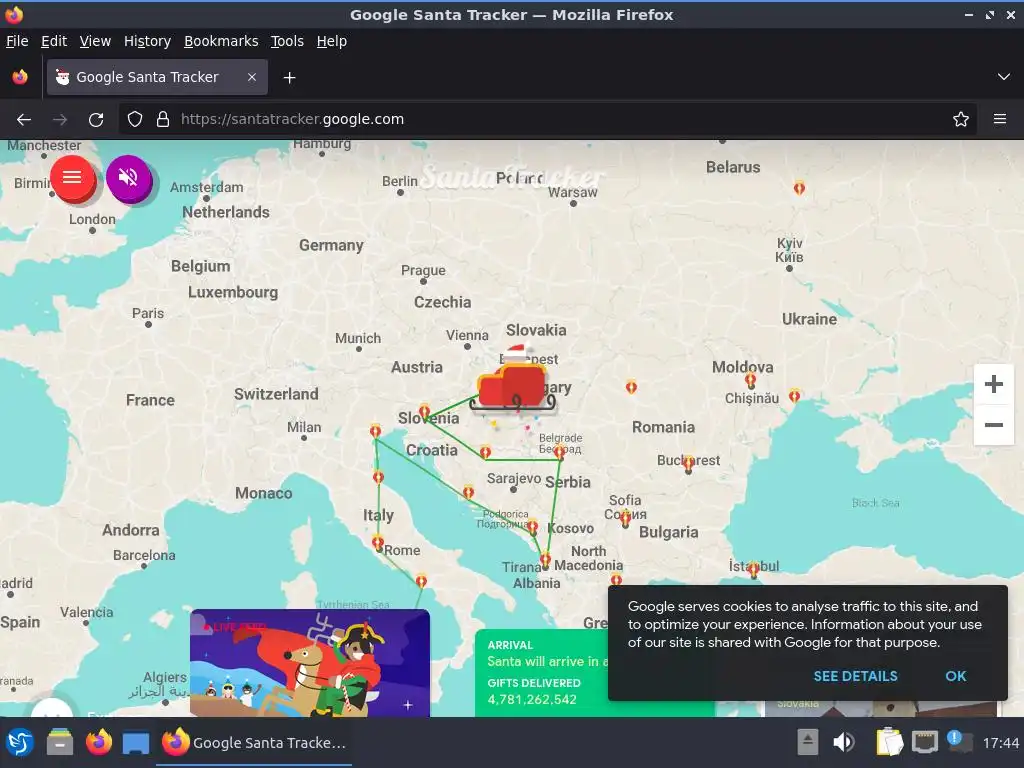The width and height of the screenshot is (1024, 768).
Task: Open the Firefox application hamburger menu
Action: (x=999, y=120)
